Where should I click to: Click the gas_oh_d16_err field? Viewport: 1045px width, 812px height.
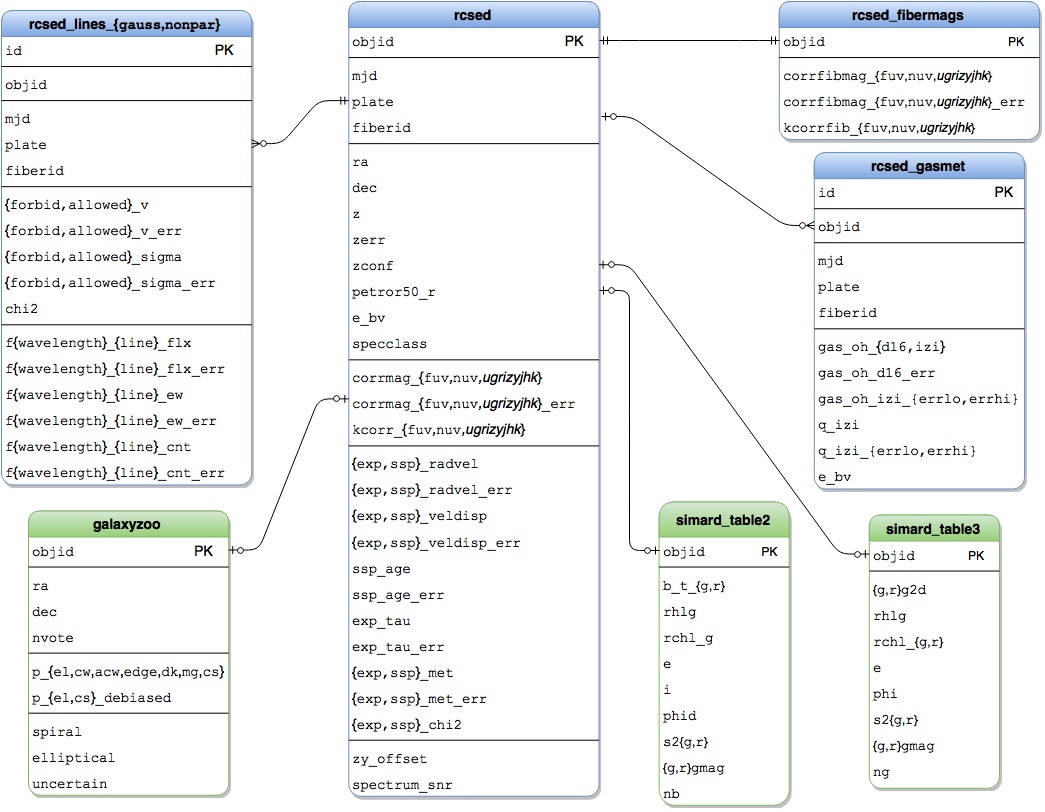point(877,373)
